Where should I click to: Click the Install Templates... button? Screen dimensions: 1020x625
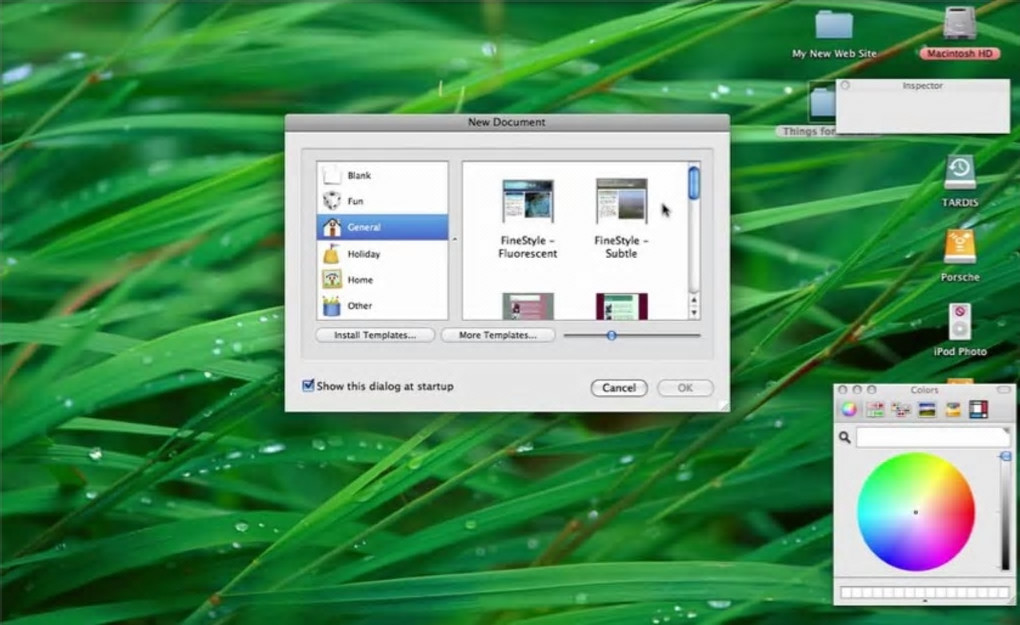coord(375,335)
